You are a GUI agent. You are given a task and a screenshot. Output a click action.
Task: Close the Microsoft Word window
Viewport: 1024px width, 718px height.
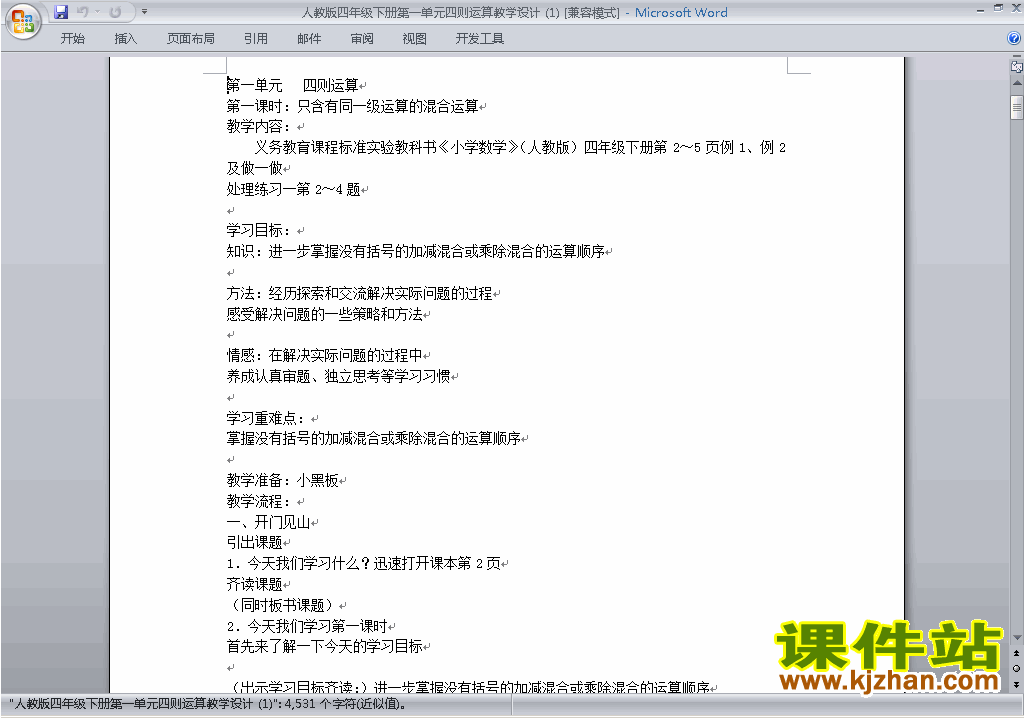click(1016, 8)
